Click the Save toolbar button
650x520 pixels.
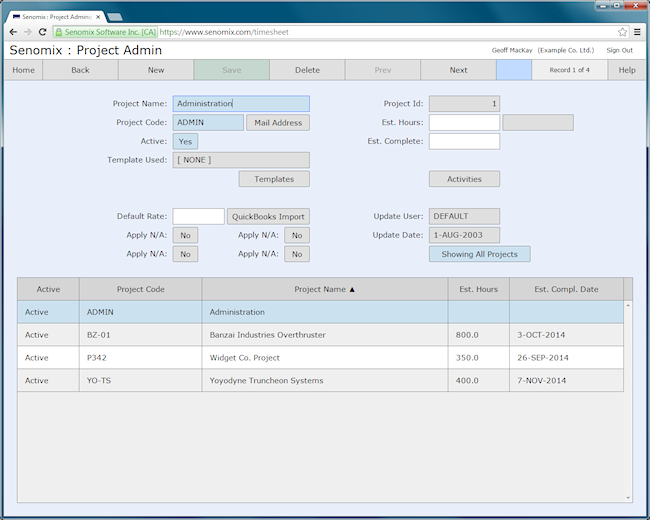[232, 70]
